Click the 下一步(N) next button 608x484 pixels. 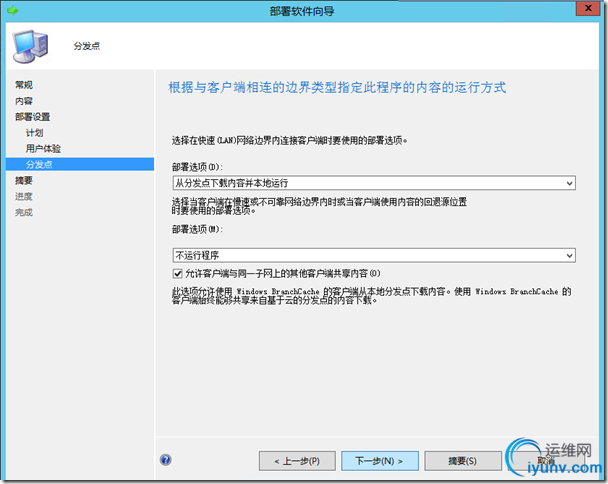380,461
